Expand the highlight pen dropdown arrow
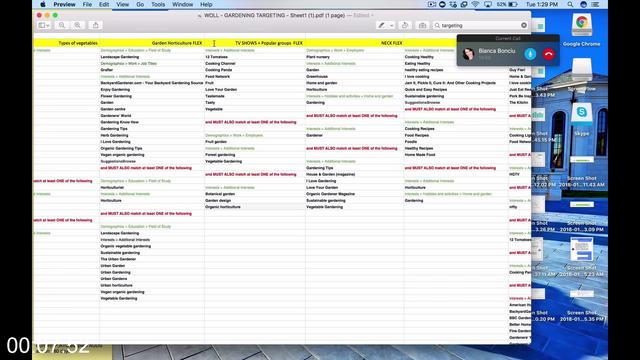640x360 pixels. (391, 25)
